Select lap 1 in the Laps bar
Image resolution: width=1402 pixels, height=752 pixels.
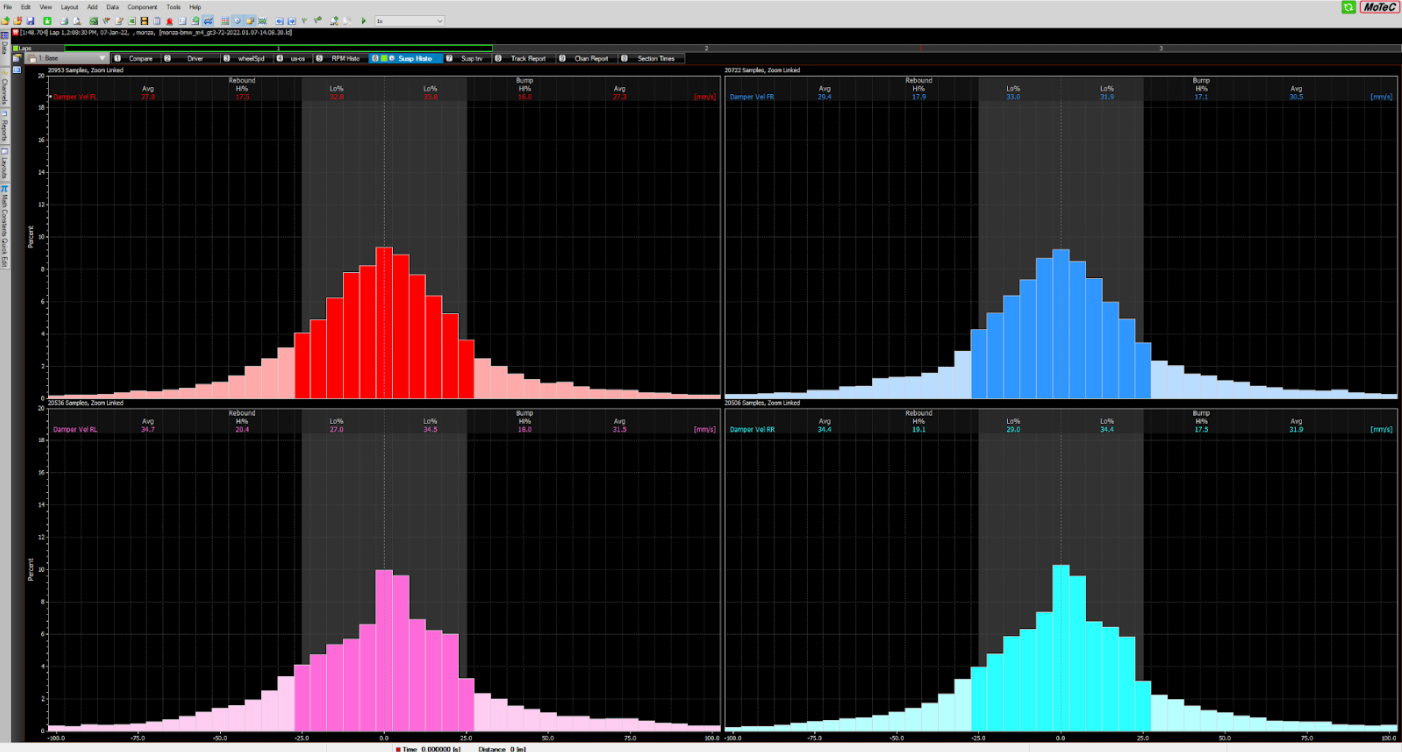pyautogui.click(x=278, y=48)
